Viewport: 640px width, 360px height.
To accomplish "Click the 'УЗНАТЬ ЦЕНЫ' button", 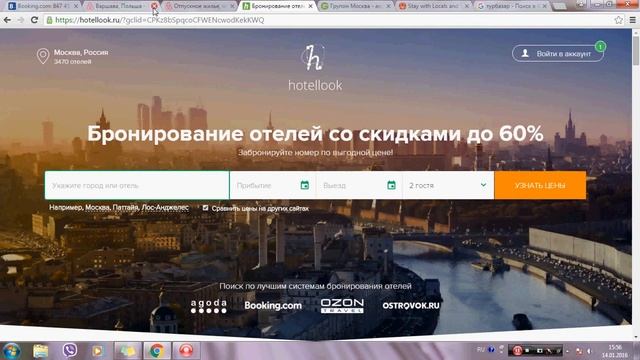I will click(x=540, y=185).
